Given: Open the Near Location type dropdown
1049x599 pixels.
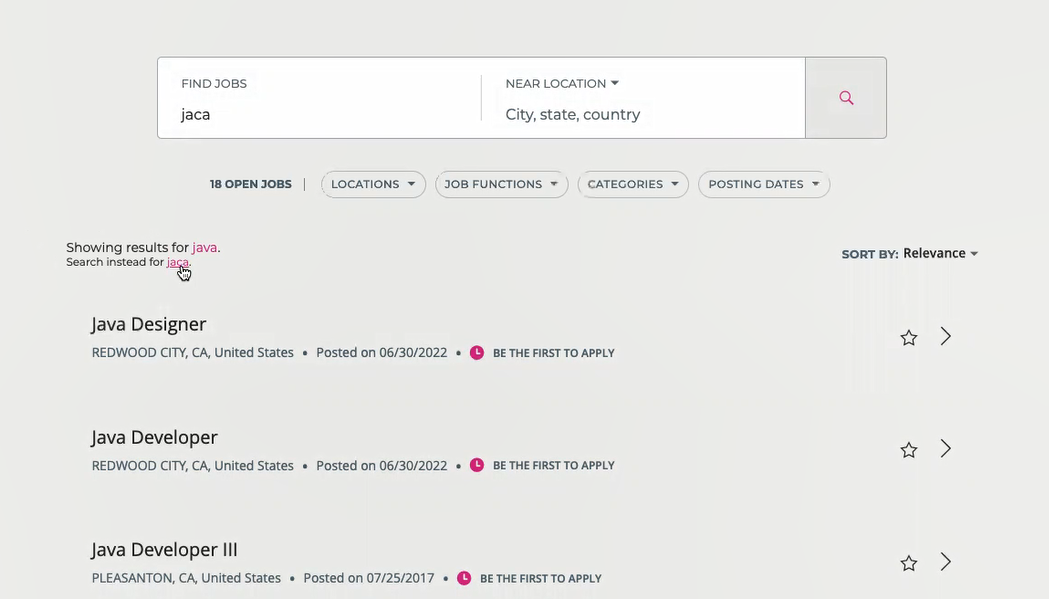Looking at the screenshot, I should [x=562, y=84].
